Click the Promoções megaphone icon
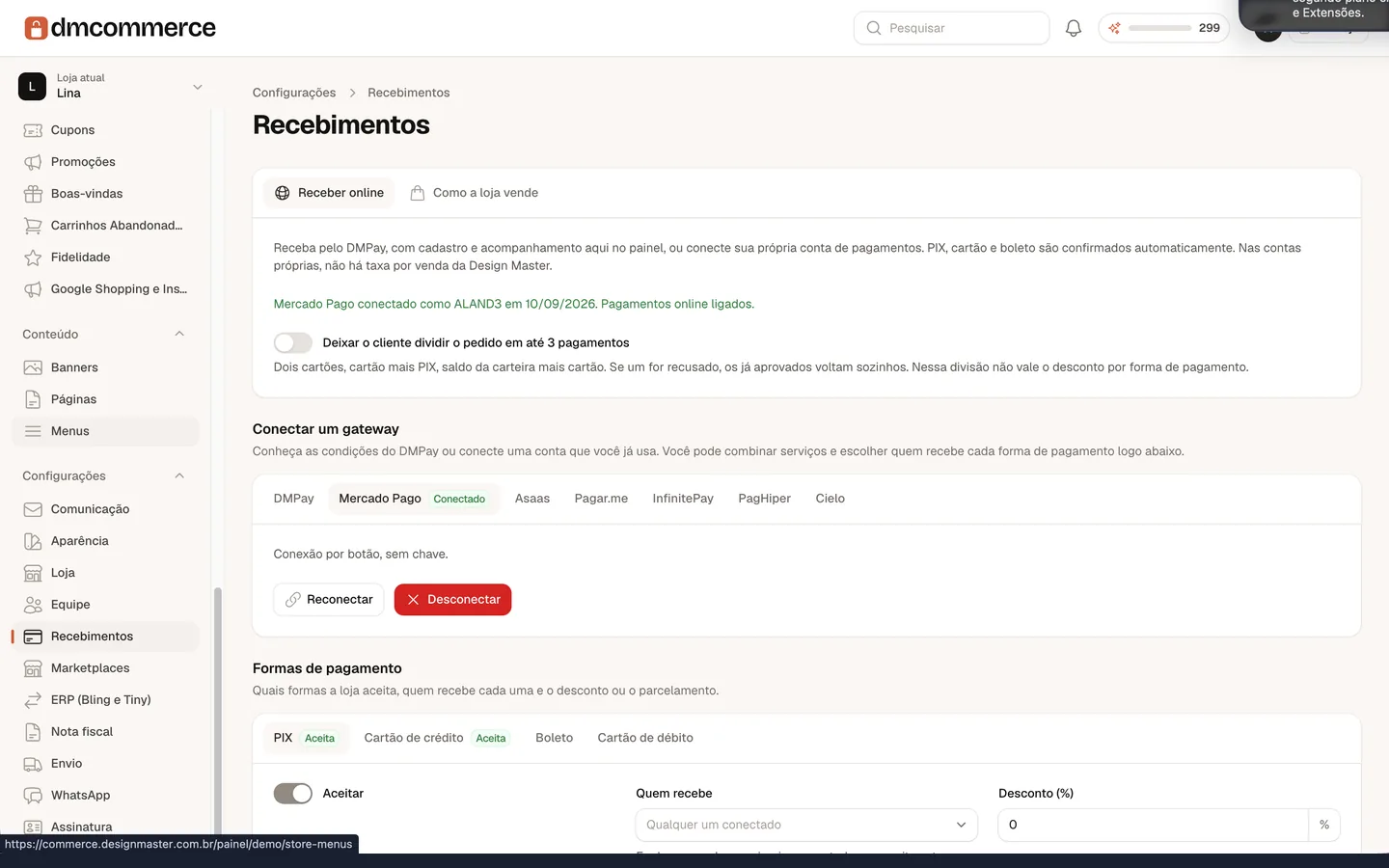1389x868 pixels. point(33,162)
